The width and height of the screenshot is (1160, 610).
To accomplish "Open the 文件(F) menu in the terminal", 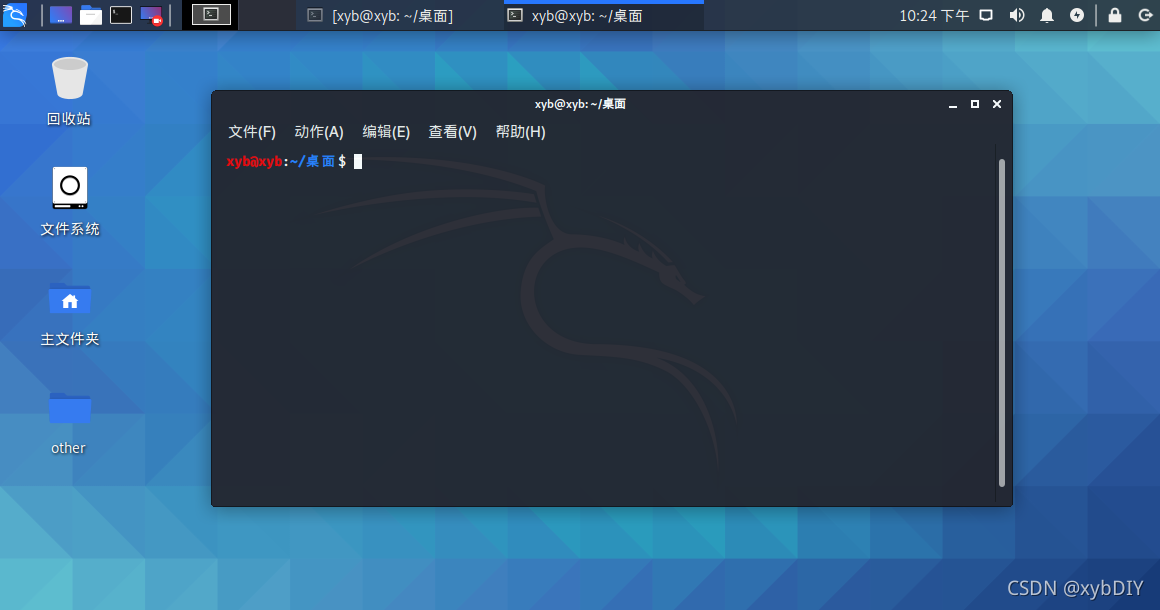I will click(252, 132).
